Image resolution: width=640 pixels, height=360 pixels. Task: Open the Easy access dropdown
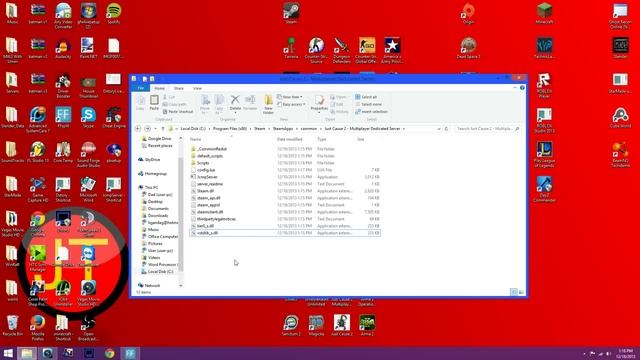pos(291,104)
